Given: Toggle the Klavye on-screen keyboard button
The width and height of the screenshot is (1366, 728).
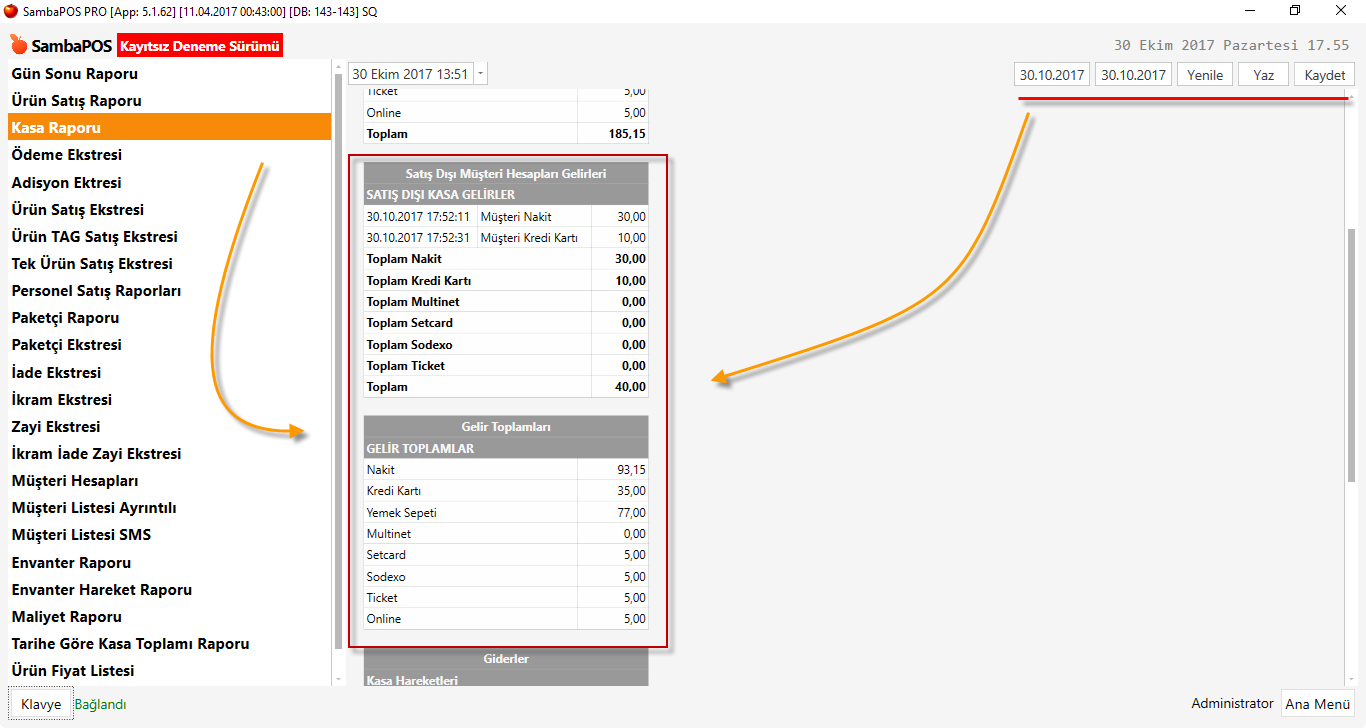Looking at the screenshot, I should [41, 704].
